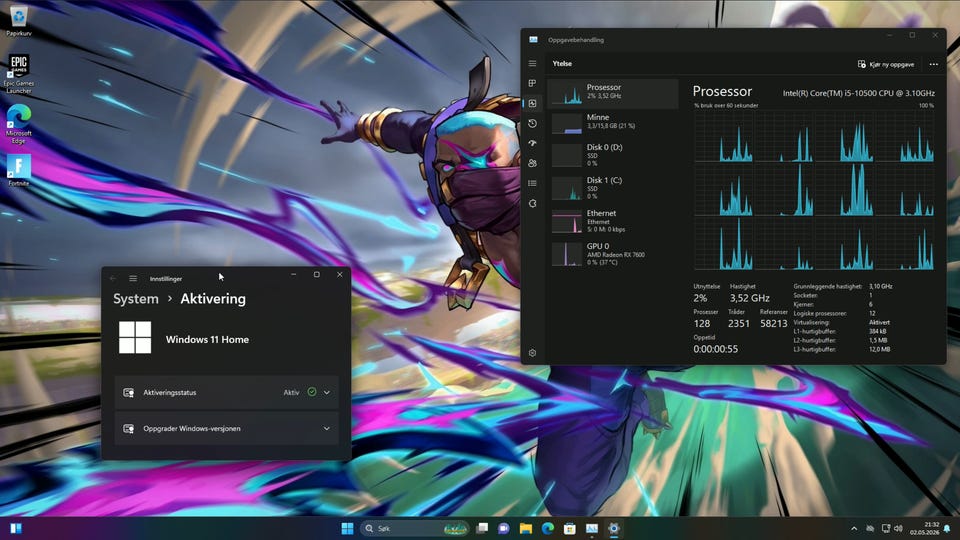Expand 'Oppgrader Windows-versjonen' chevron

(x=327, y=429)
